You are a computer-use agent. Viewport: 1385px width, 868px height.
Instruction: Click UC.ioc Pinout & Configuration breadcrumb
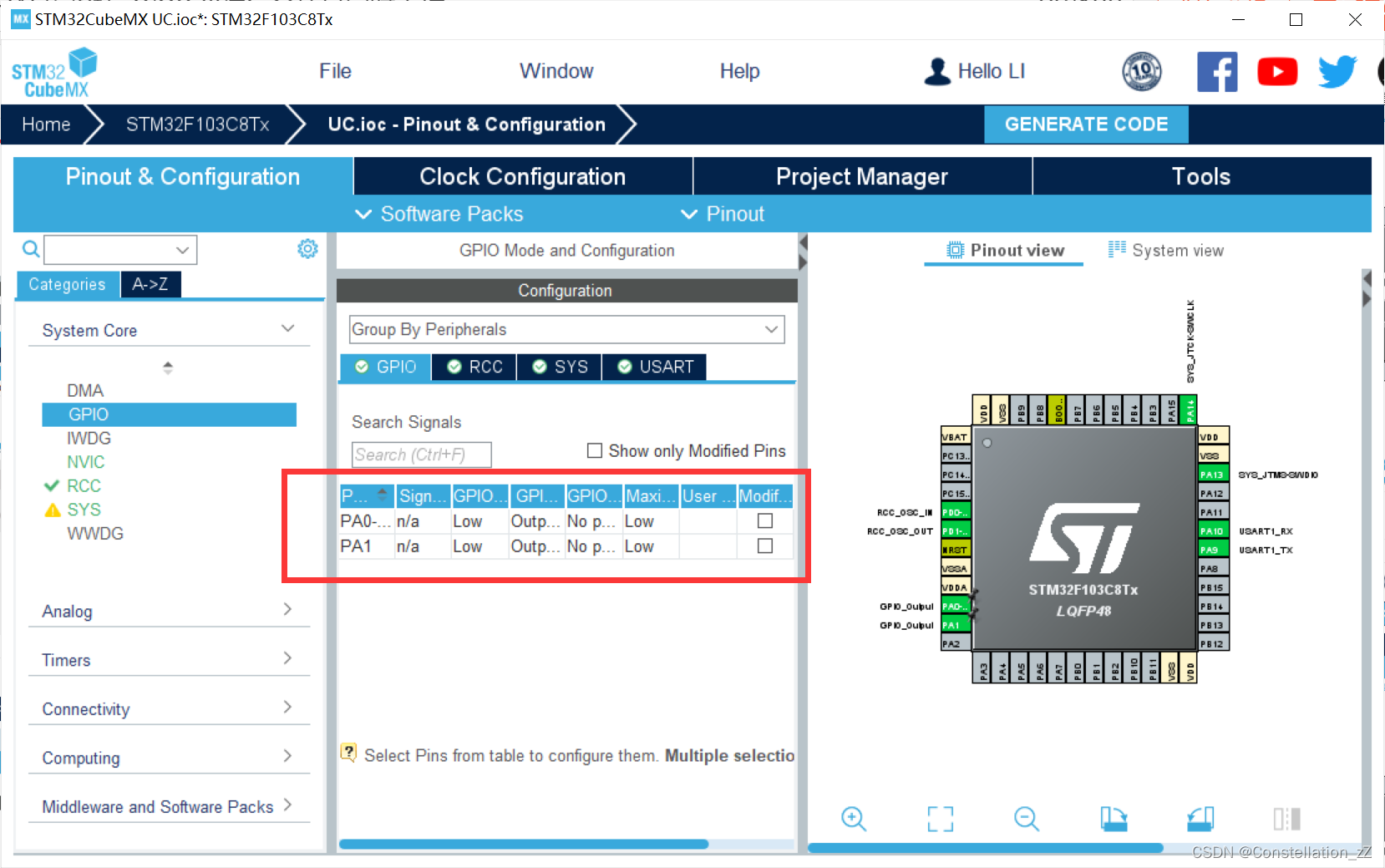(x=466, y=124)
